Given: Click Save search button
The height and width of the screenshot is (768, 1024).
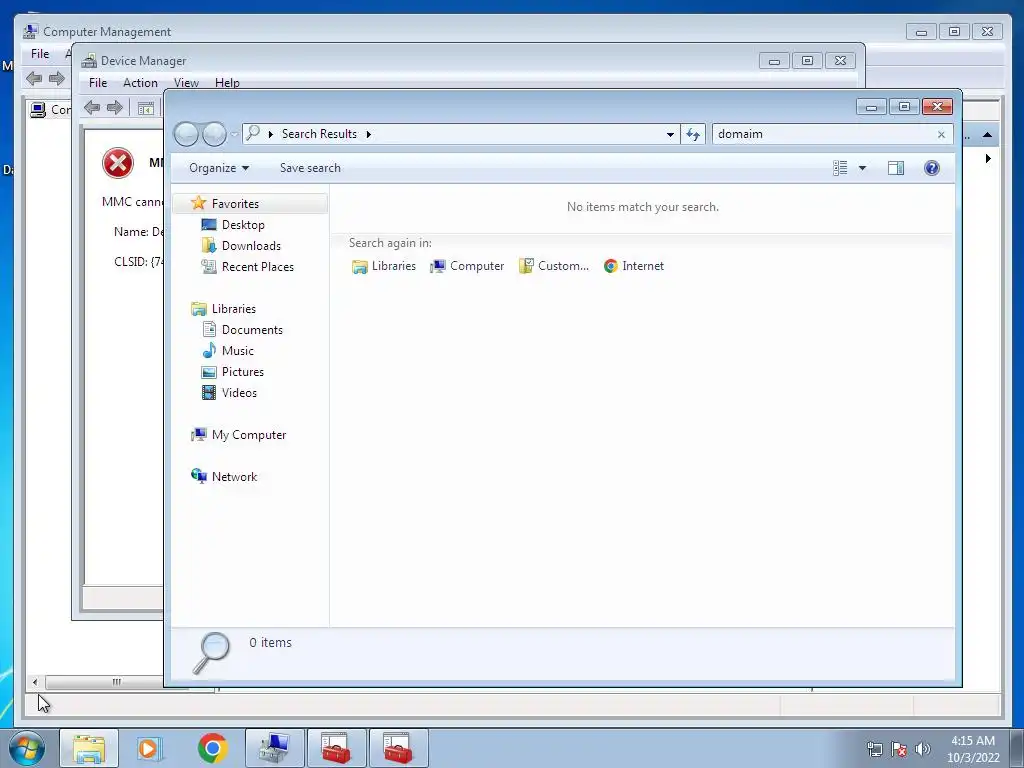Looking at the screenshot, I should point(310,168).
